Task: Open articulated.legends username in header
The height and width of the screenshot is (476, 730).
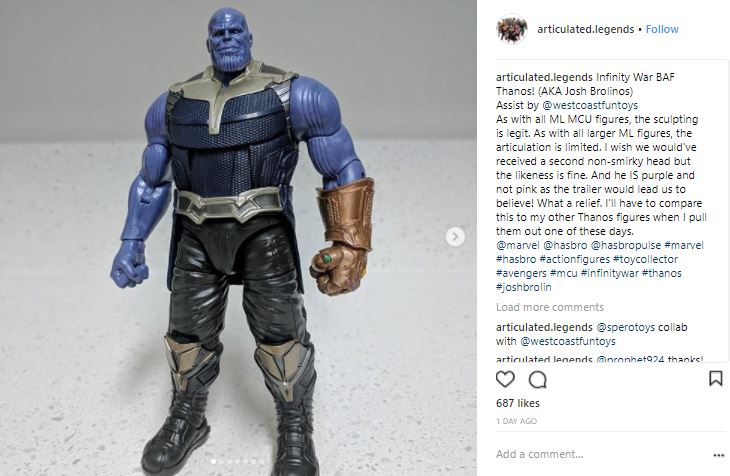Action: 586,29
